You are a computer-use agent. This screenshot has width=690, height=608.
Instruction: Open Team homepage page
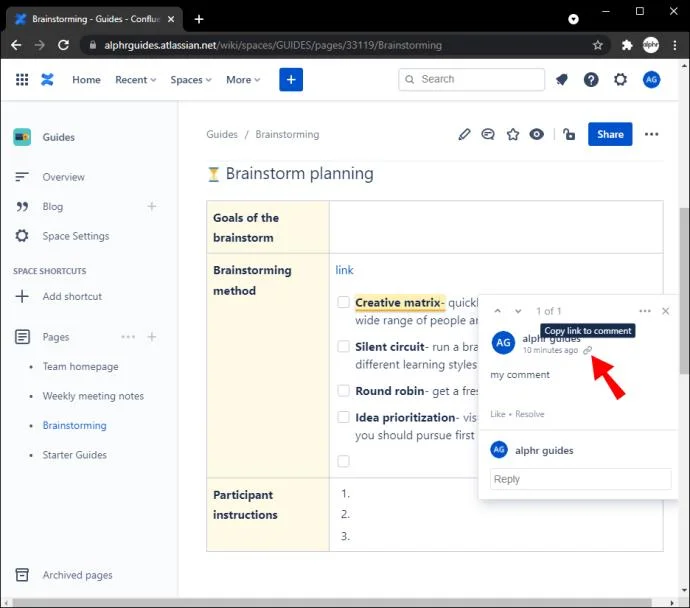click(x=81, y=366)
